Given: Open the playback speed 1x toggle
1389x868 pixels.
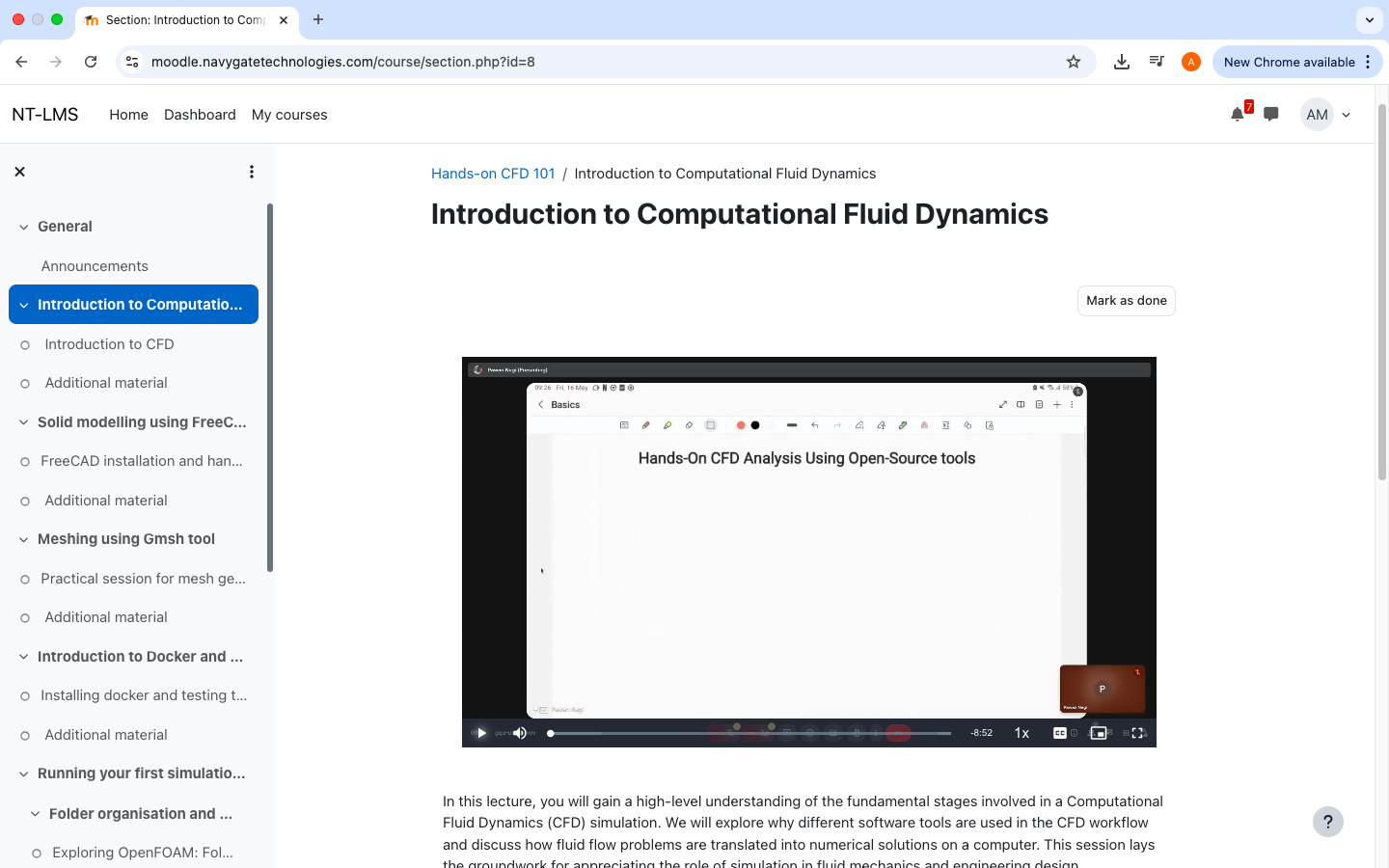Looking at the screenshot, I should coord(1021,733).
